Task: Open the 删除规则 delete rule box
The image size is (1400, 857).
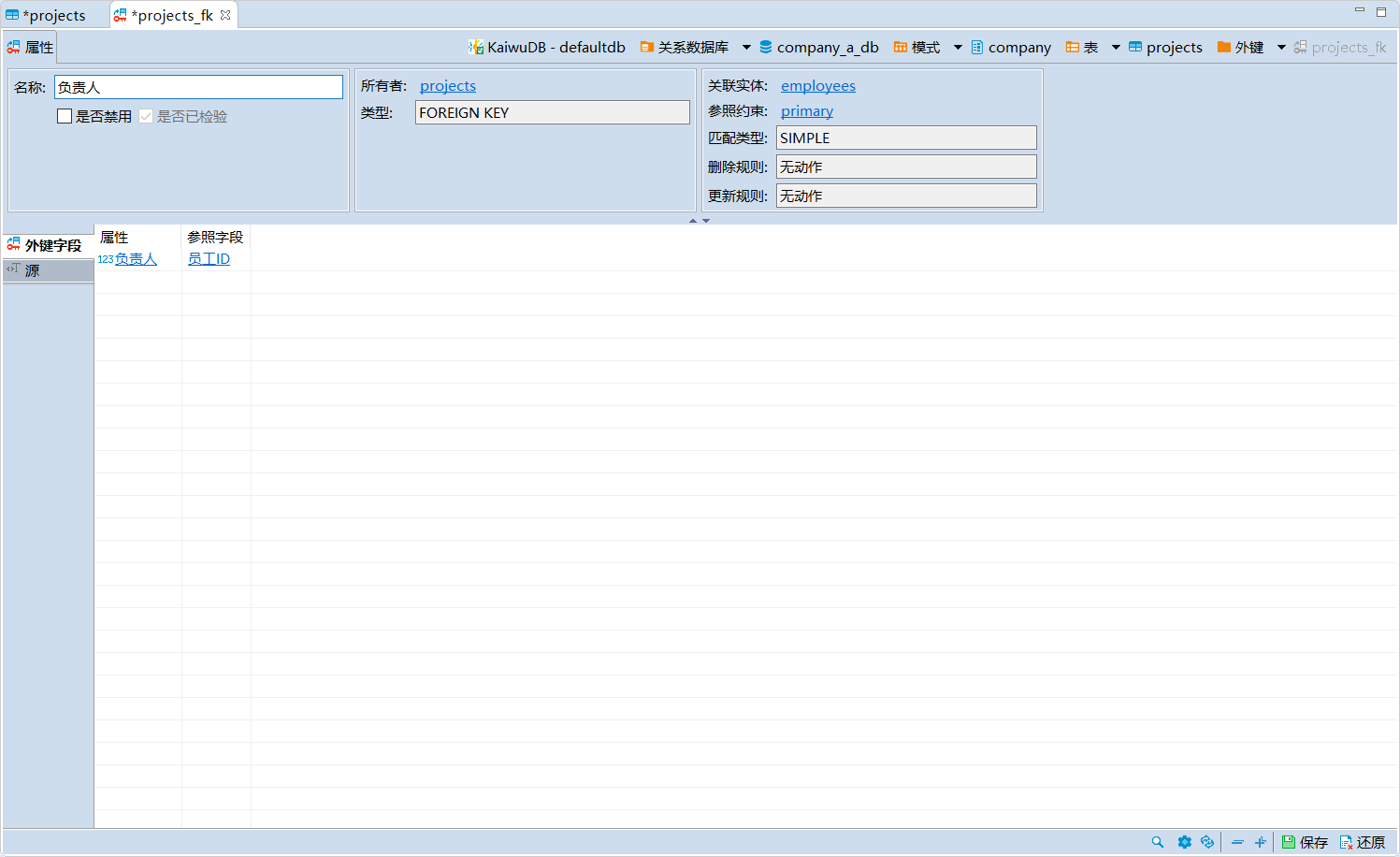Action: point(905,167)
